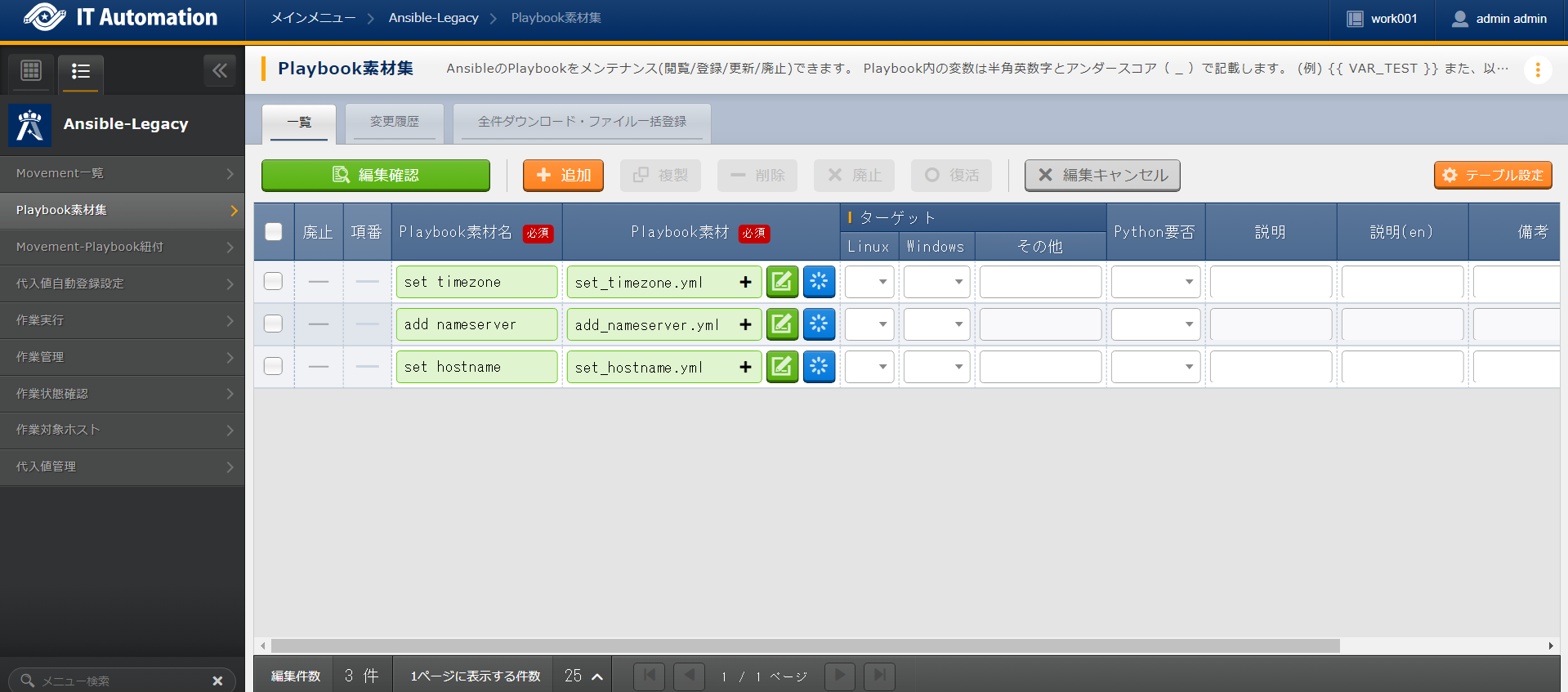
Task: Expand Python要否 dropdown in add nameserver row
Action: [x=1155, y=324]
